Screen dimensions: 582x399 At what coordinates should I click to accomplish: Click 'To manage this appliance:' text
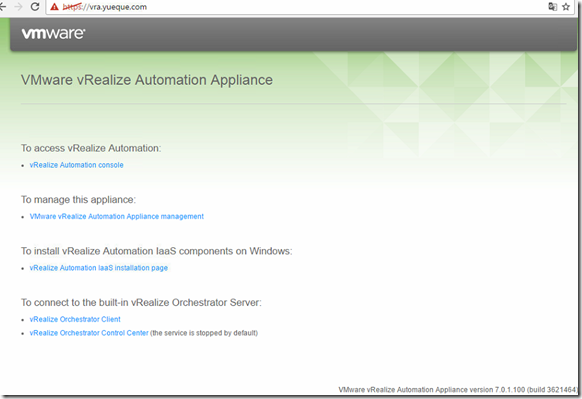point(78,200)
